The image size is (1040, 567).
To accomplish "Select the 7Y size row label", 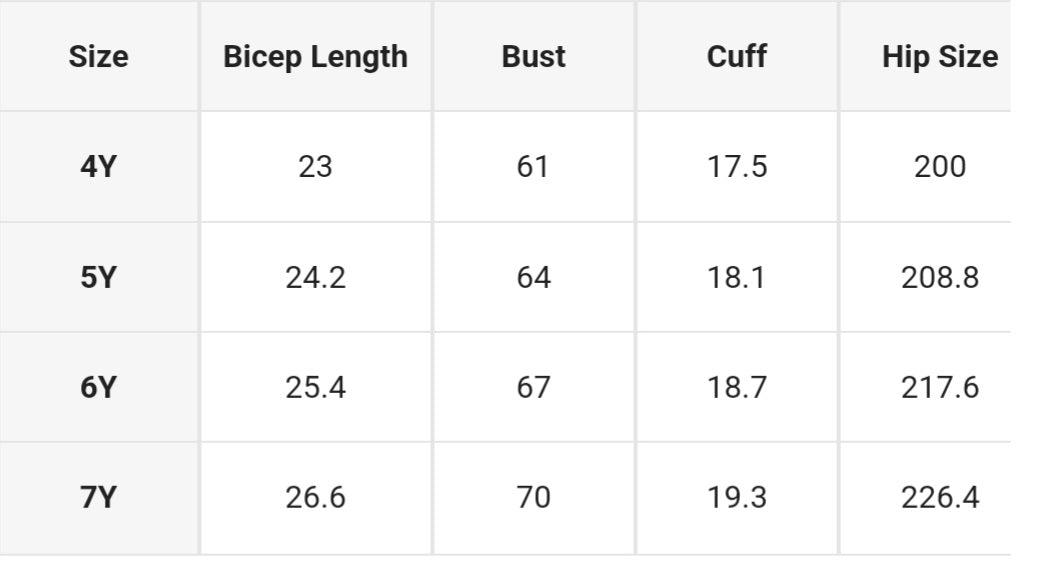I will pos(98,497).
